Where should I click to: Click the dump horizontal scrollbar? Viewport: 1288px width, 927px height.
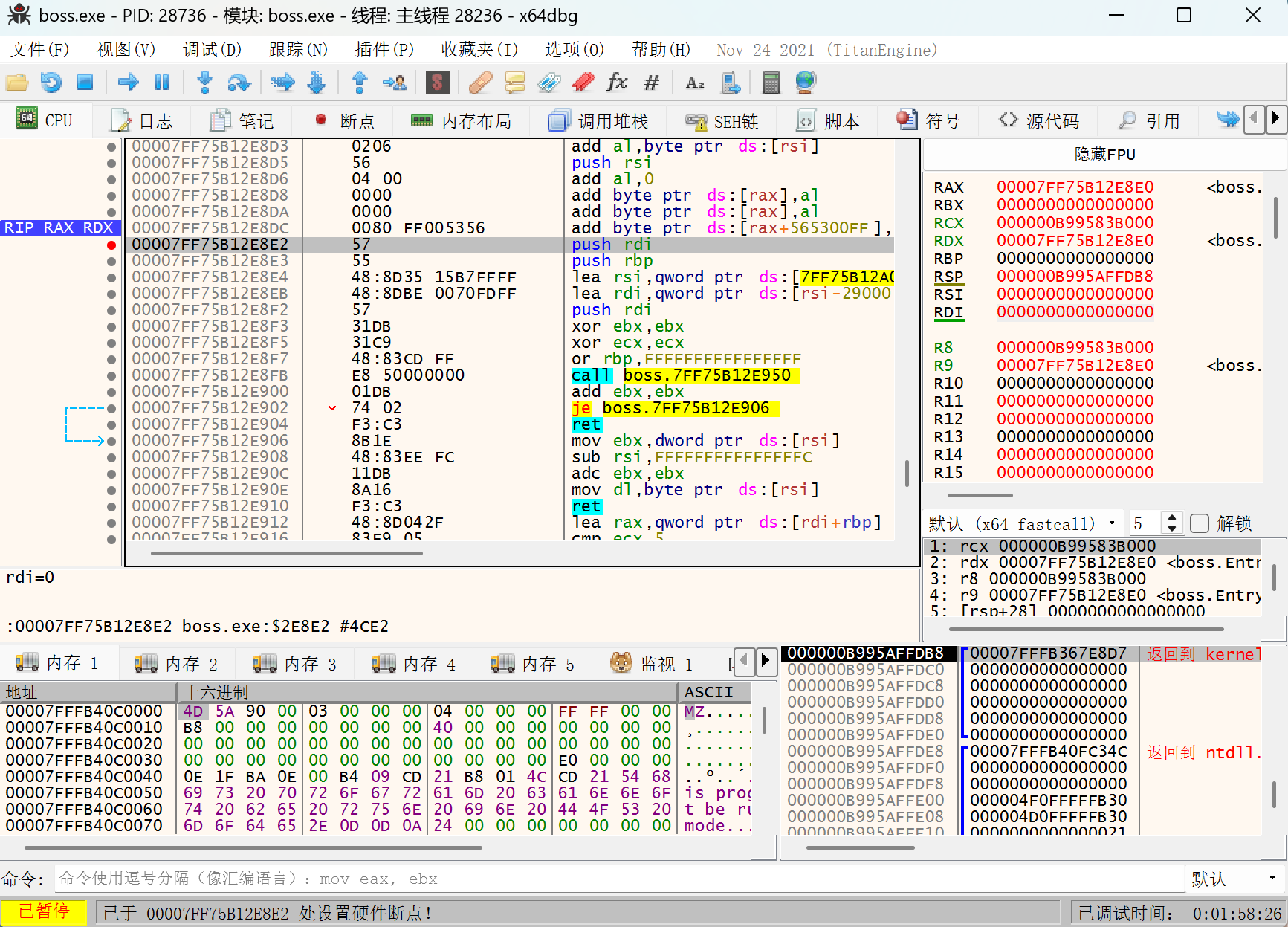[253, 847]
